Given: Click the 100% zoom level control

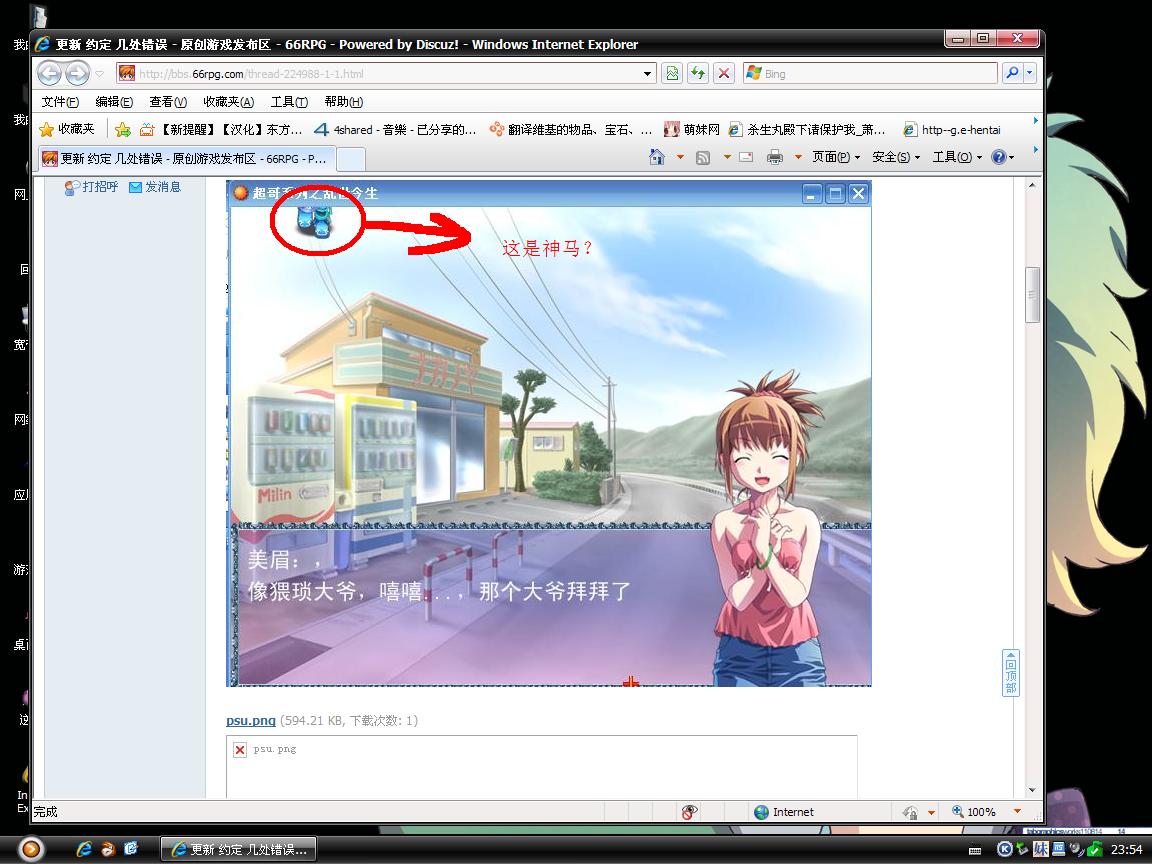Looking at the screenshot, I should pos(984,812).
